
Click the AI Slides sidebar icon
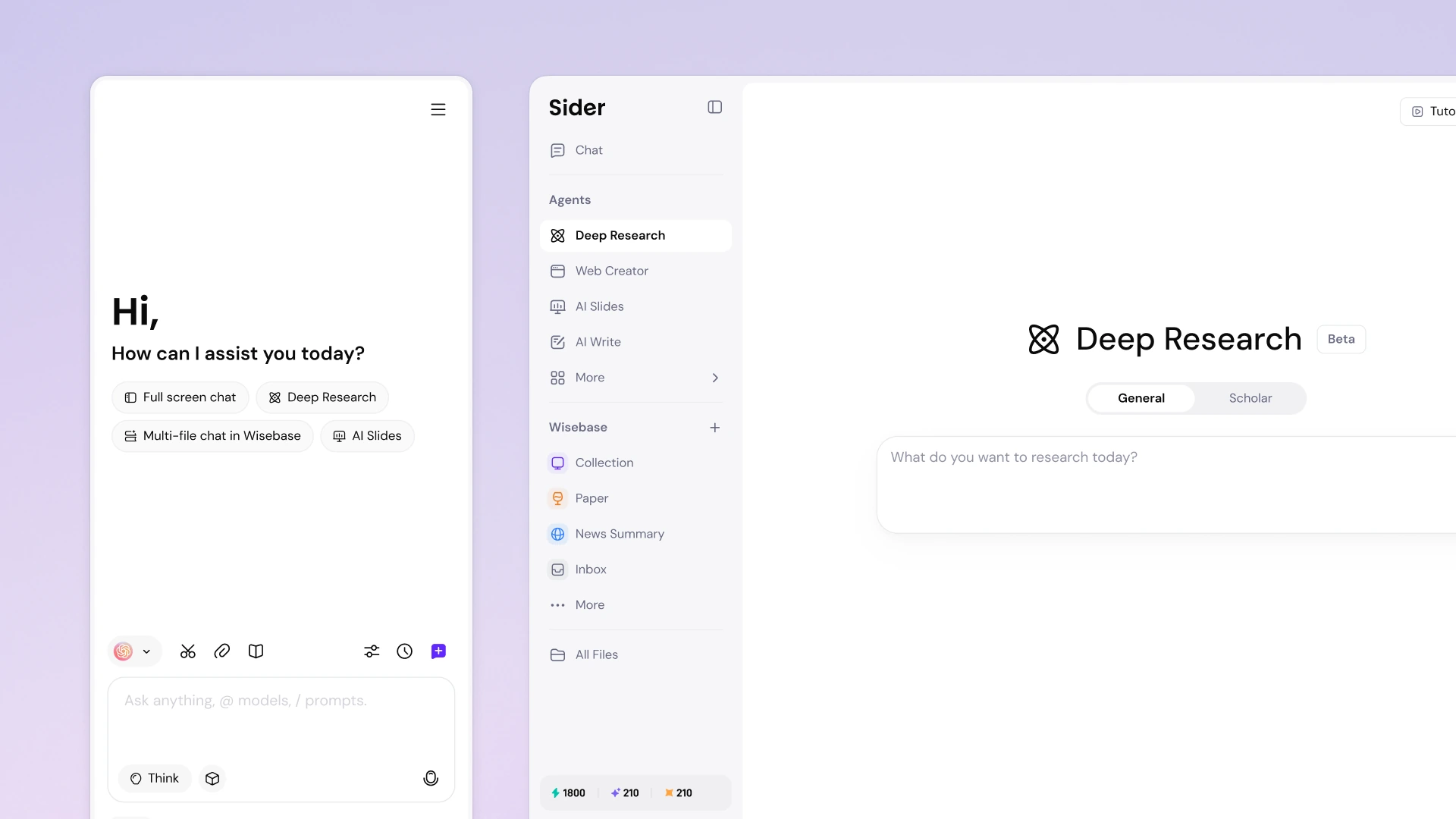point(558,306)
